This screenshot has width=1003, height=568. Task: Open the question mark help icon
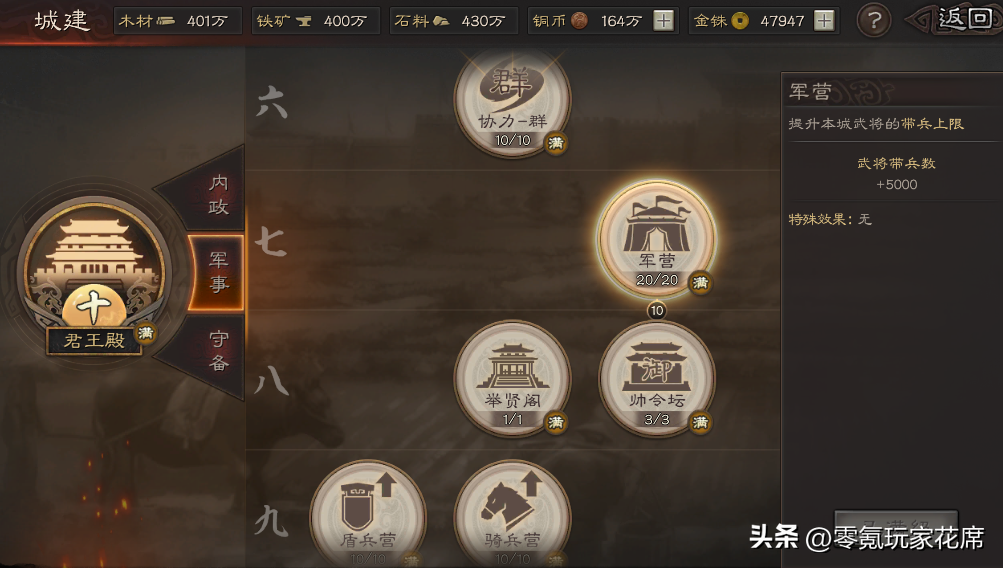pos(873,20)
